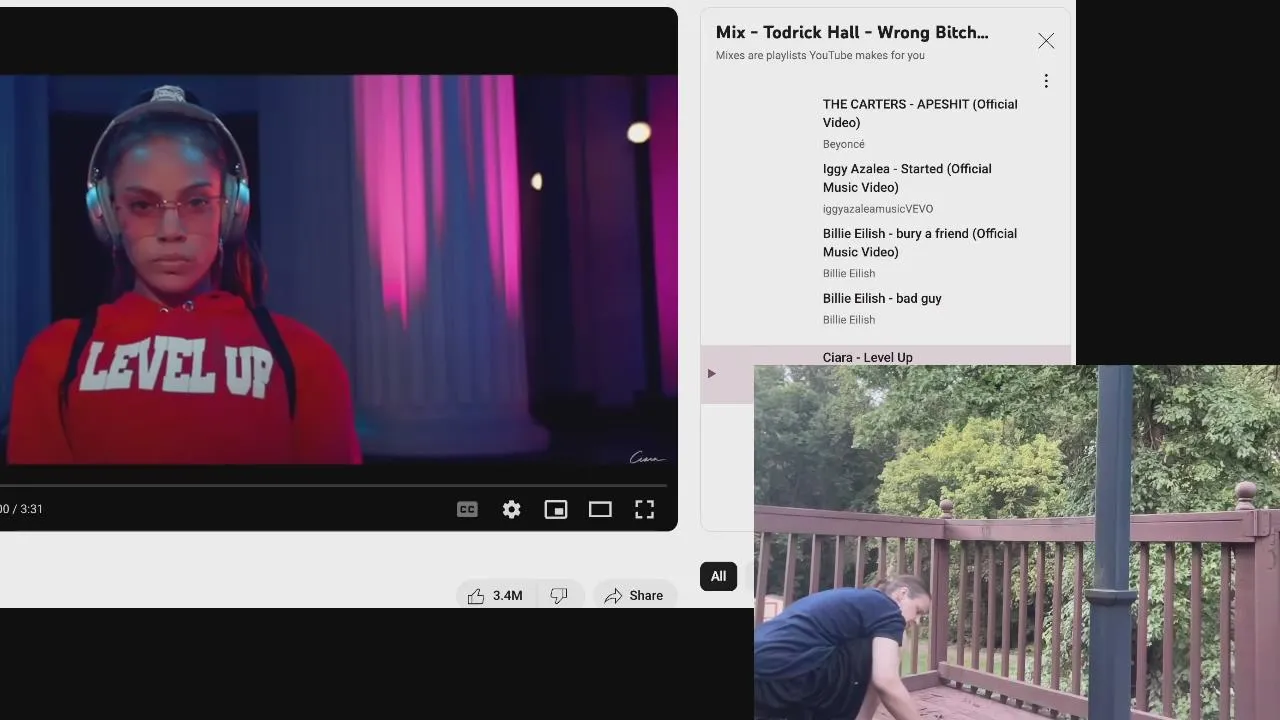Dislike the video

tap(558, 595)
